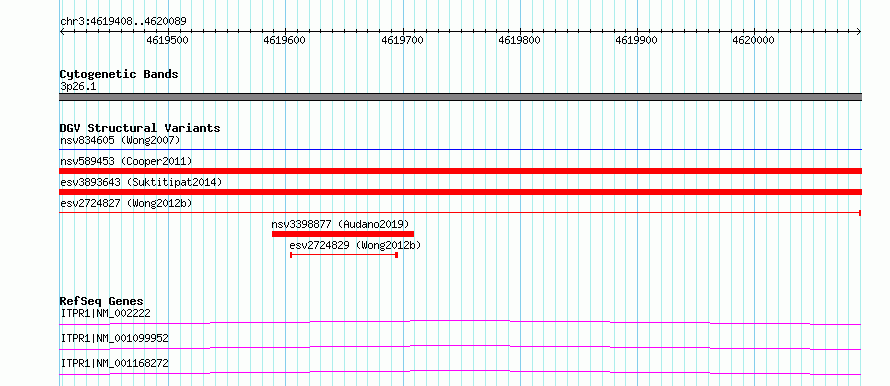Image resolution: width=890 pixels, height=386 pixels.
Task: Click the Cytogenetic Bands track title
Action: coord(119,74)
